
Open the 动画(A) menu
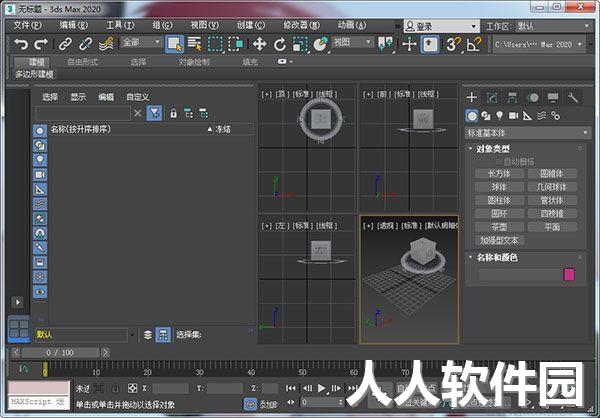coord(351,25)
